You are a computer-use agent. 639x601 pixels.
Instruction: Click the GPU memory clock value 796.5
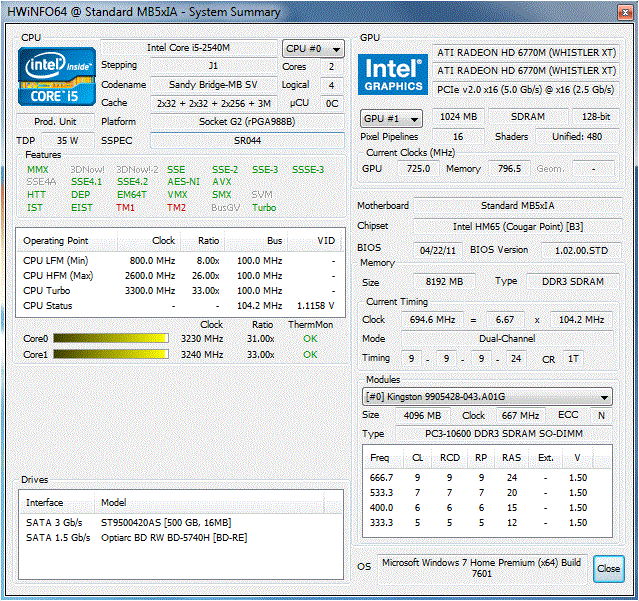coord(509,169)
